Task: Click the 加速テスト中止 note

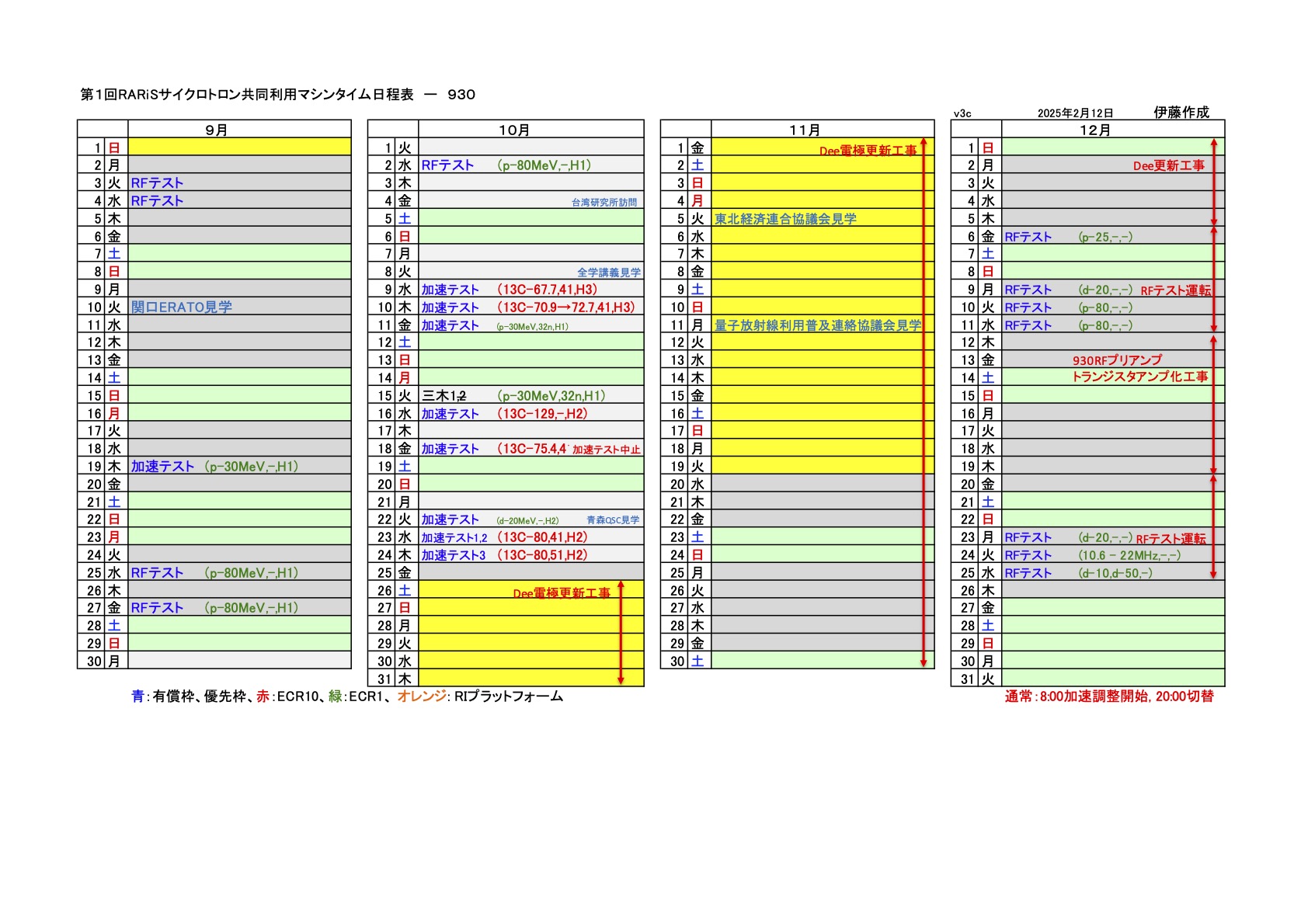Action: coord(607,450)
